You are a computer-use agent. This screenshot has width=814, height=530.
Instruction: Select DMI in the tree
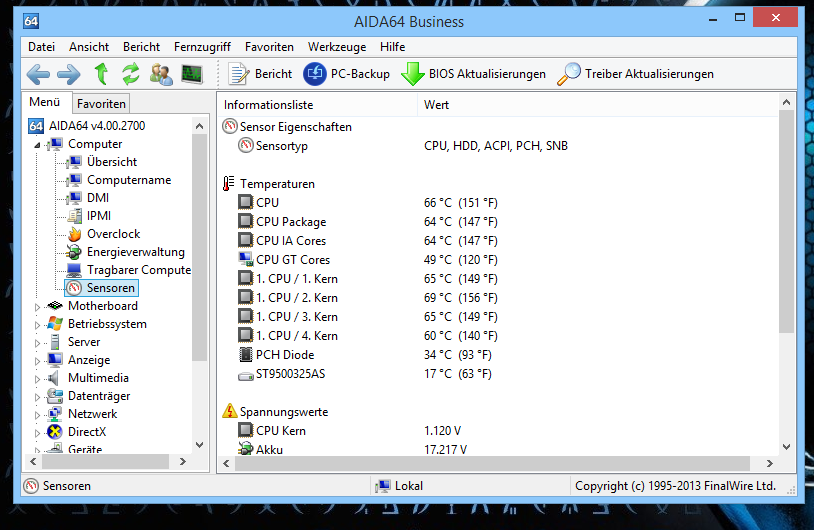click(98, 198)
